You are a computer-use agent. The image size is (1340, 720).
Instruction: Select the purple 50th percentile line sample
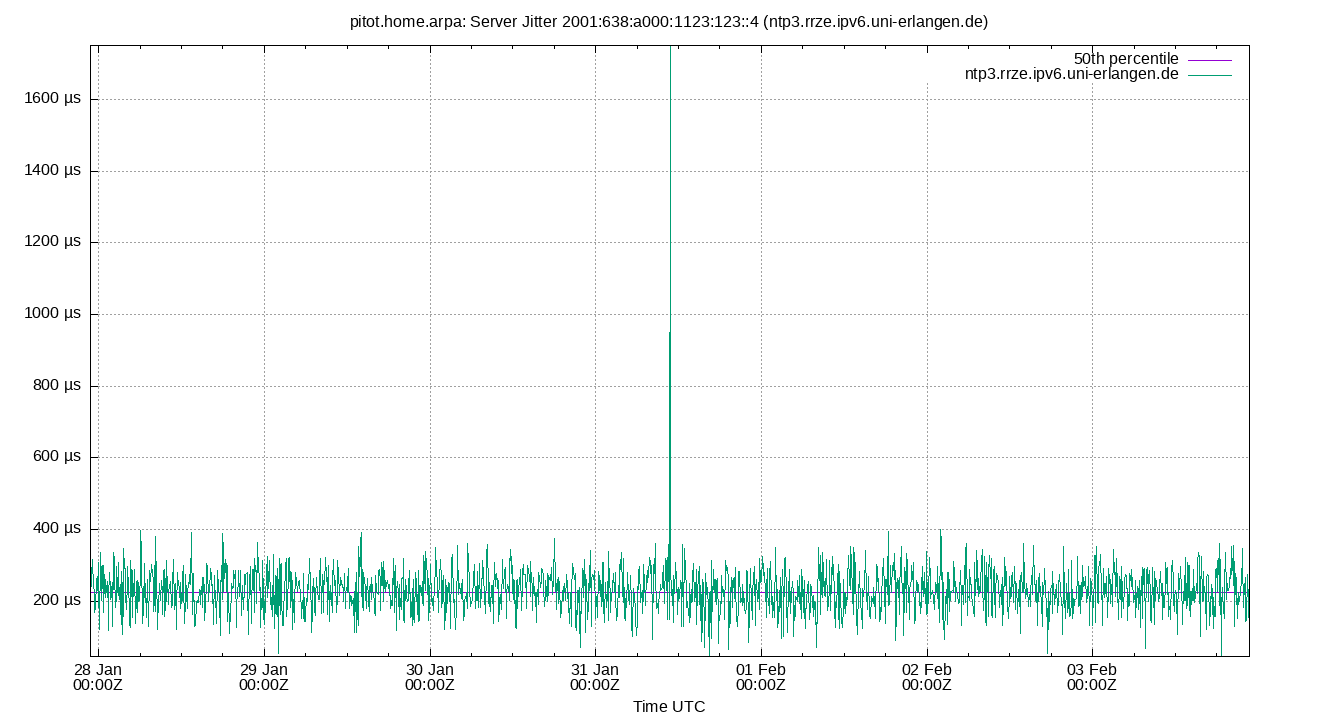(1210, 58)
